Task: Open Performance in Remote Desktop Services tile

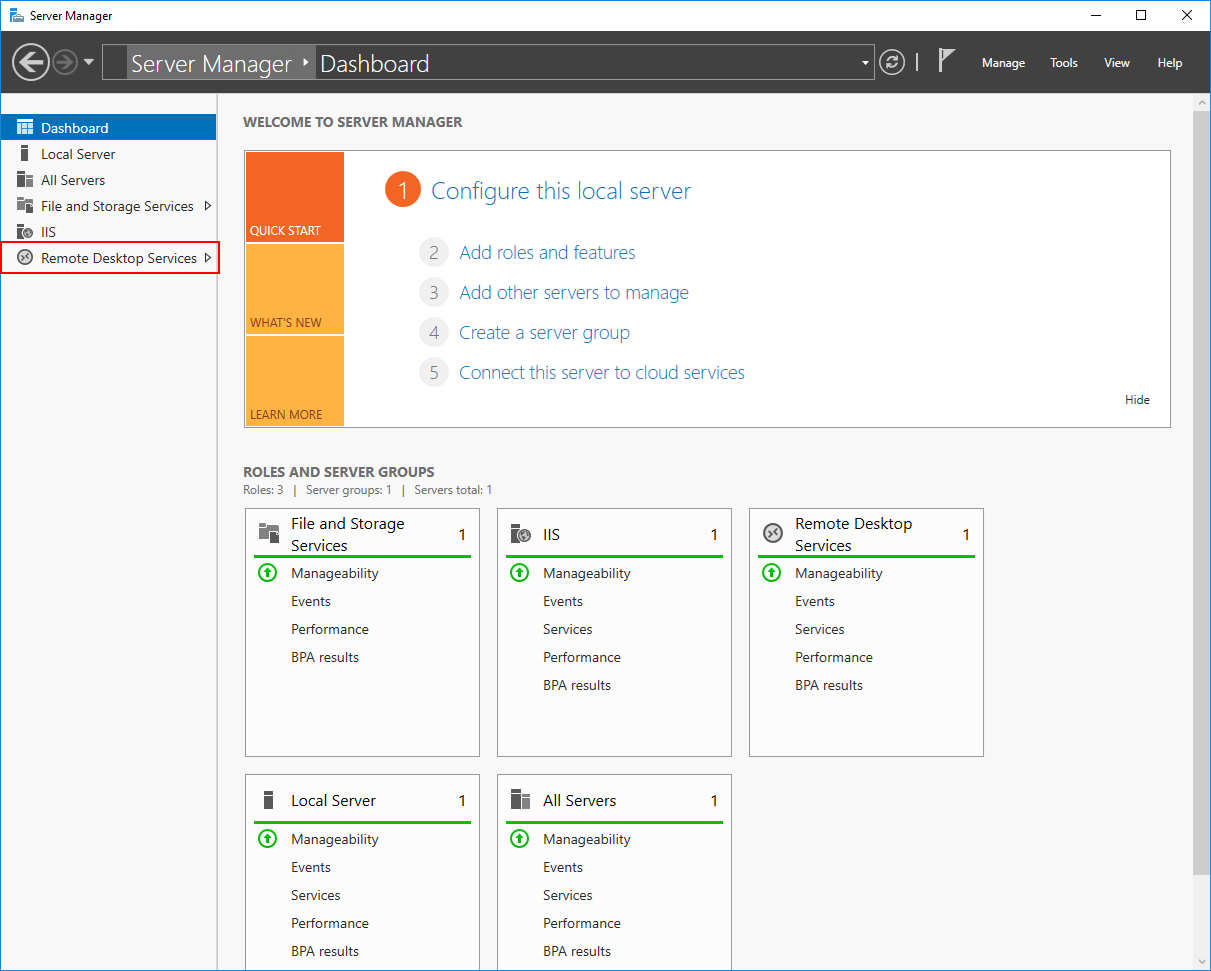Action: tap(834, 657)
